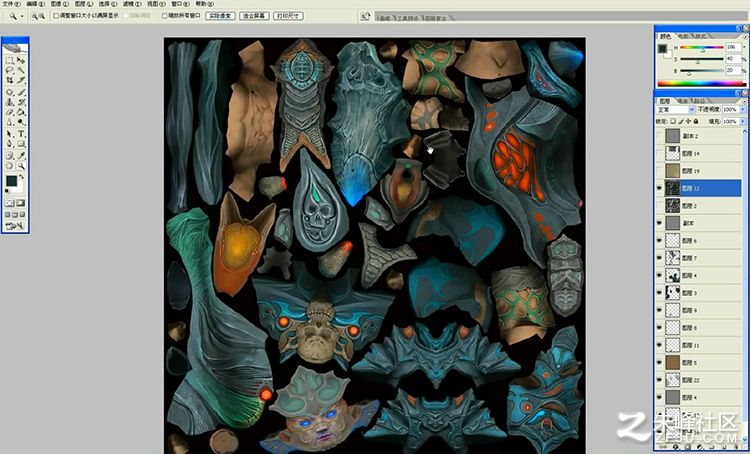Show layer 图层 19 visibility box
The image size is (750, 454).
(x=660, y=171)
